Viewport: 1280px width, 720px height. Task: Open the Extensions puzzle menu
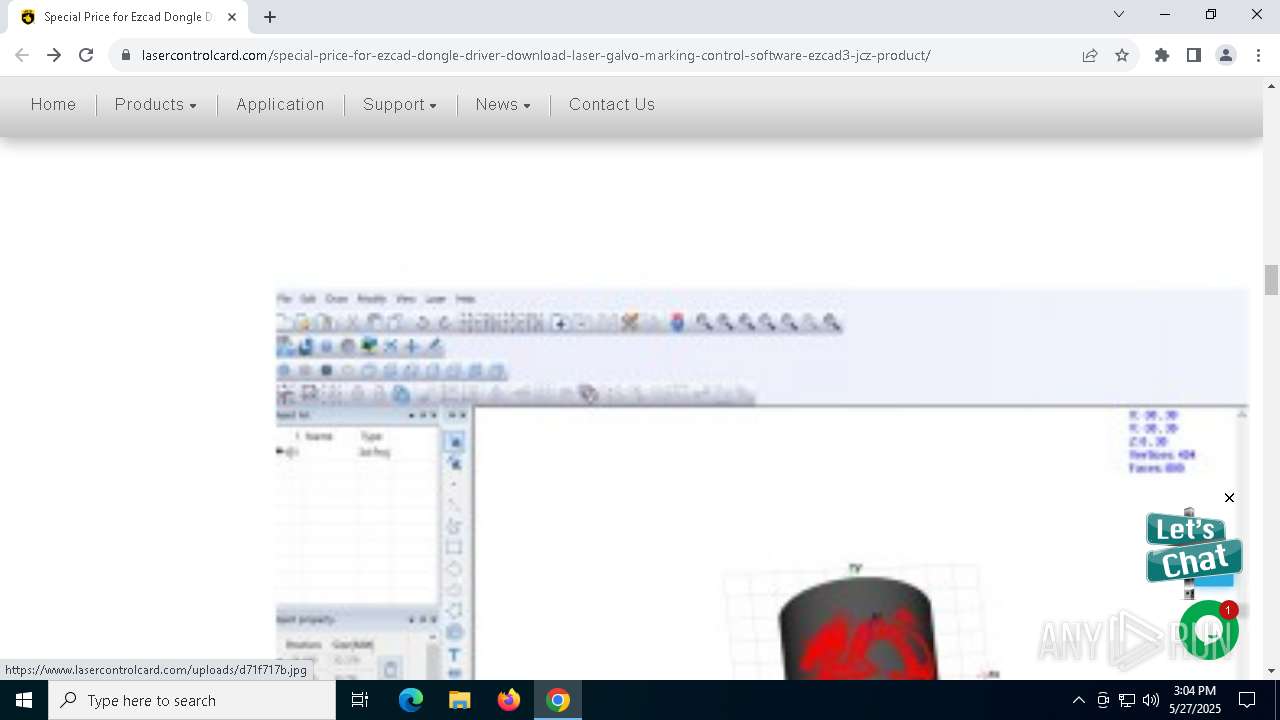1162,55
